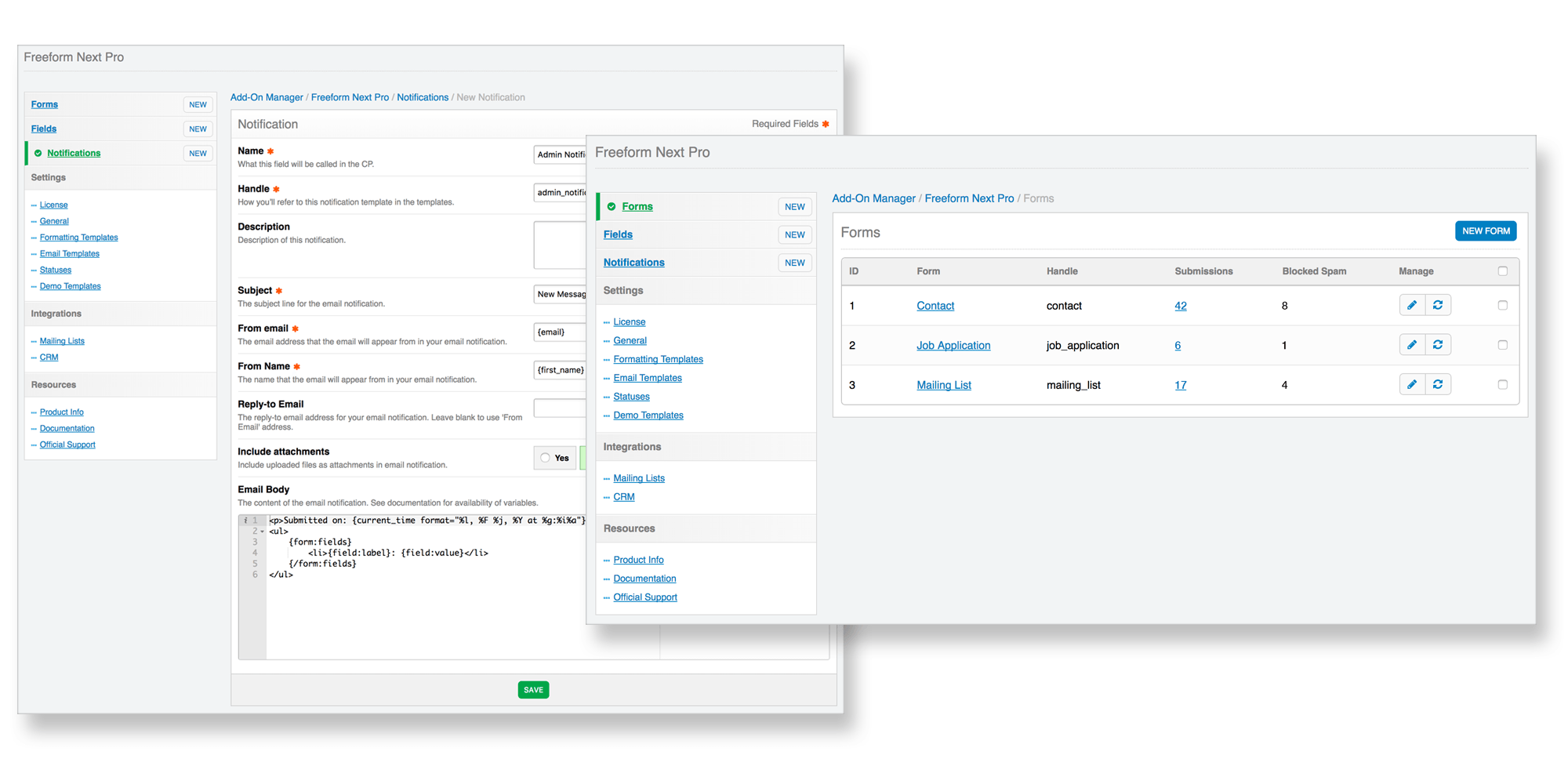The width and height of the screenshot is (1568, 784).
Task: Click NEW next to Fields in Notification window
Action: point(198,129)
